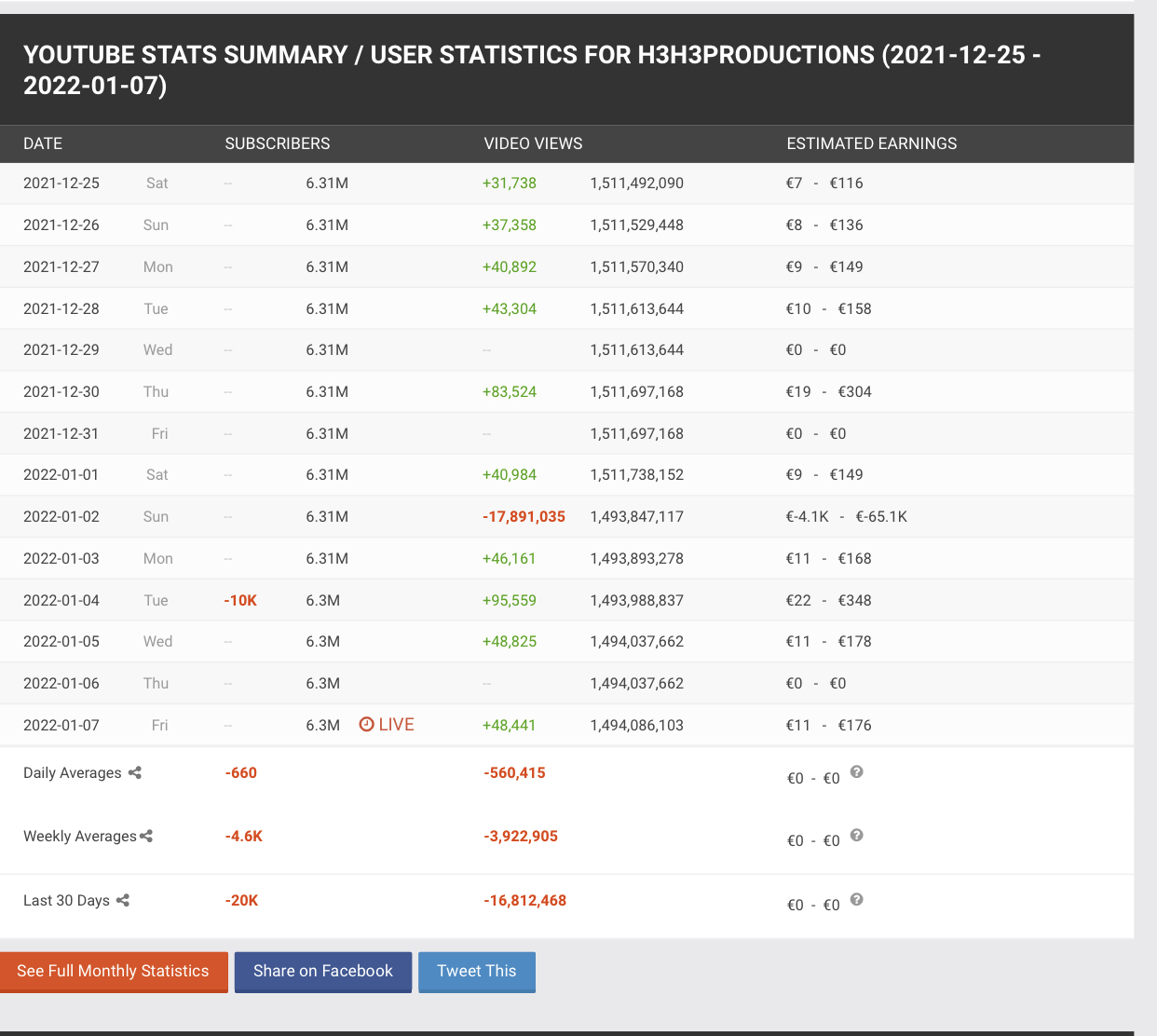
Task: Click earnings €10 - €158
Action: (829, 309)
